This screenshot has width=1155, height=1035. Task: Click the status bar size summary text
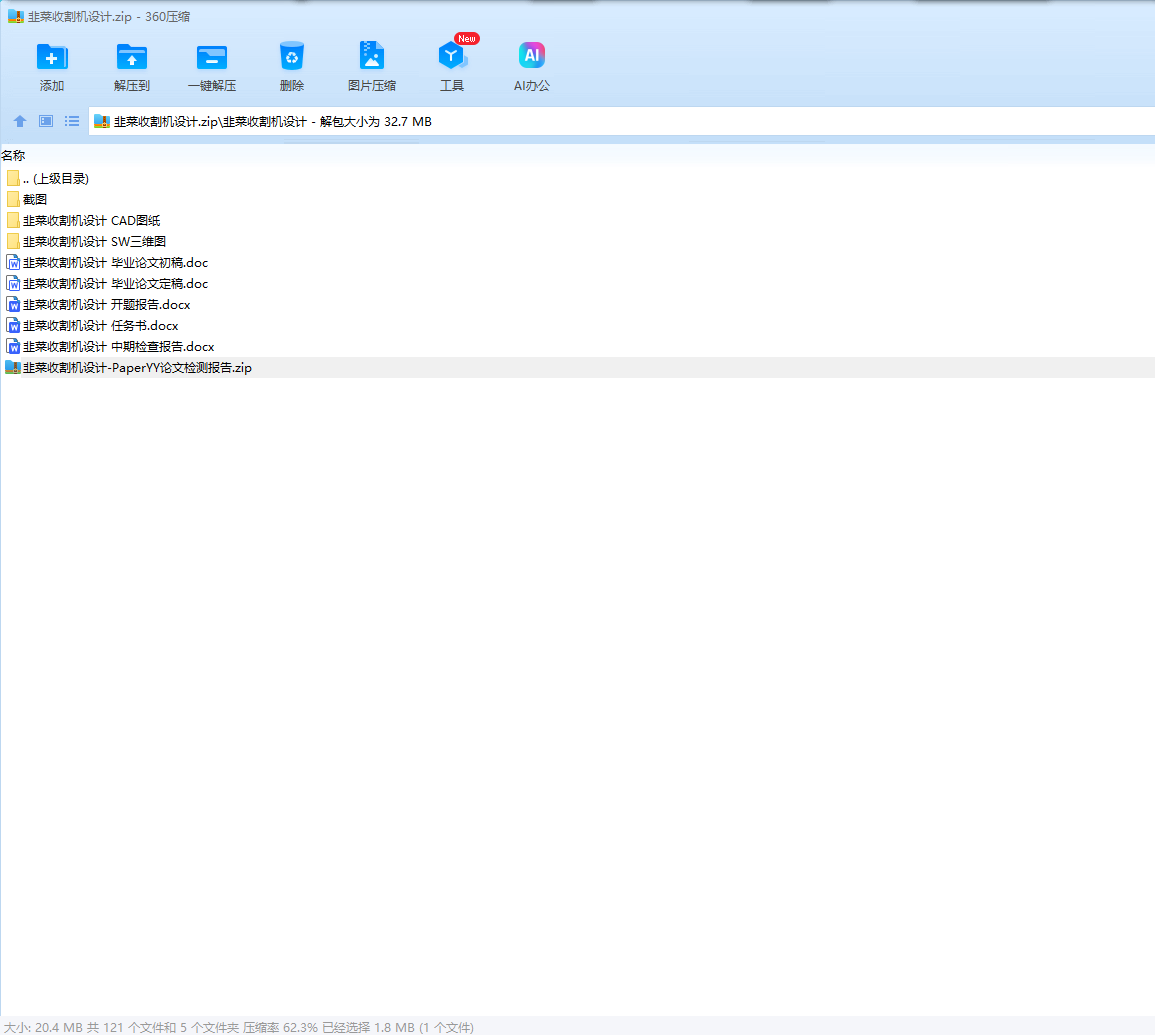pyautogui.click(x=239, y=1027)
